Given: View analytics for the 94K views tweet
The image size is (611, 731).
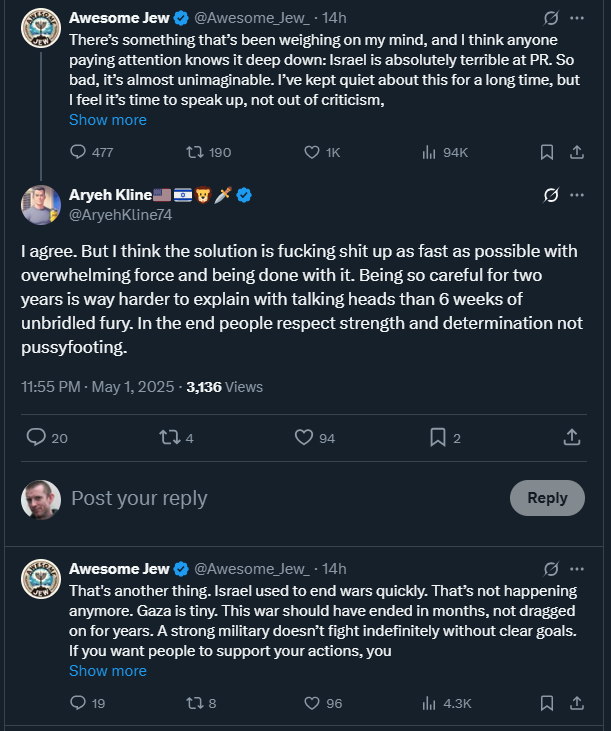Looking at the screenshot, I should (x=428, y=152).
